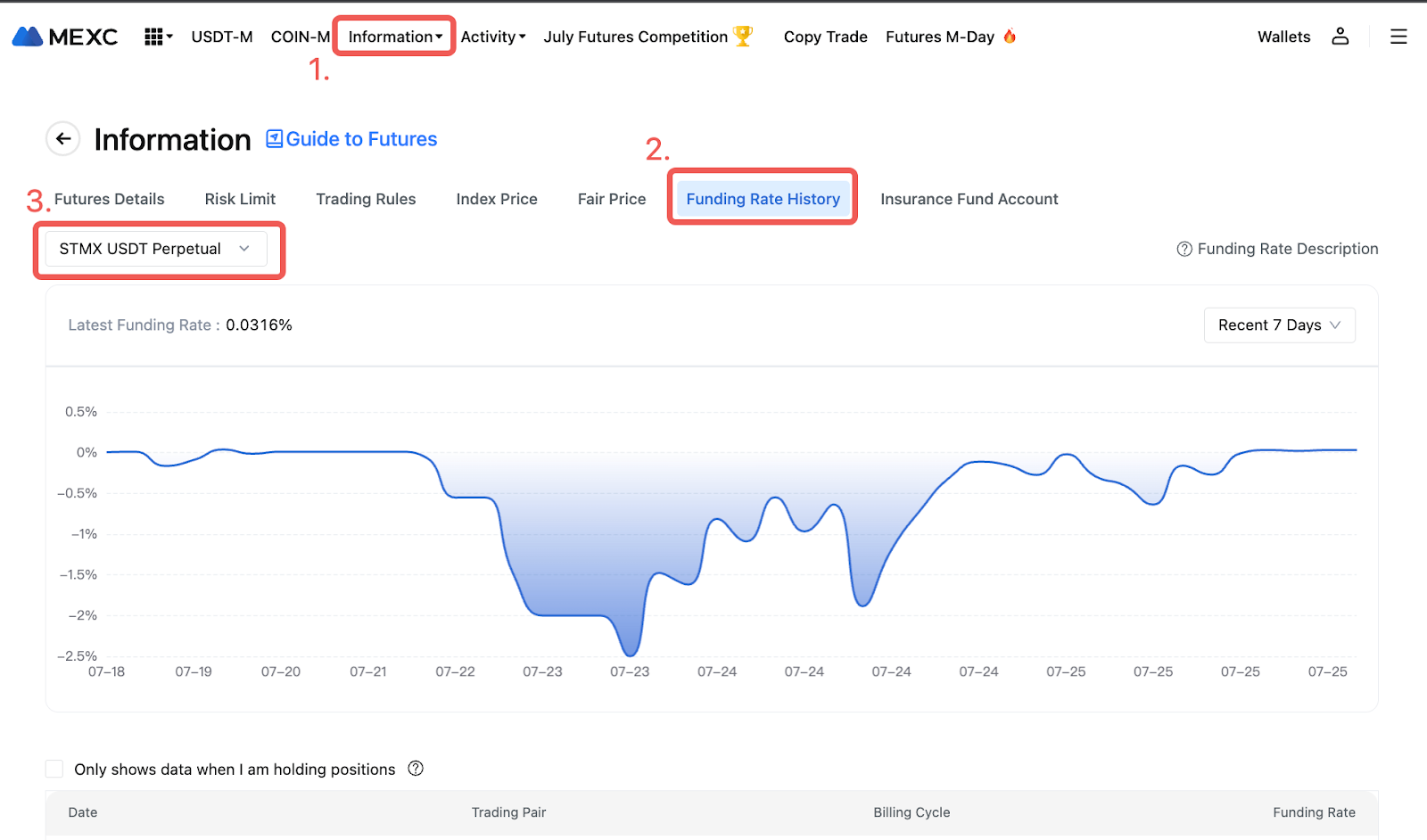This screenshot has height=840, width=1427.
Task: Click the help icon beside holding positions
Action: pos(416,769)
